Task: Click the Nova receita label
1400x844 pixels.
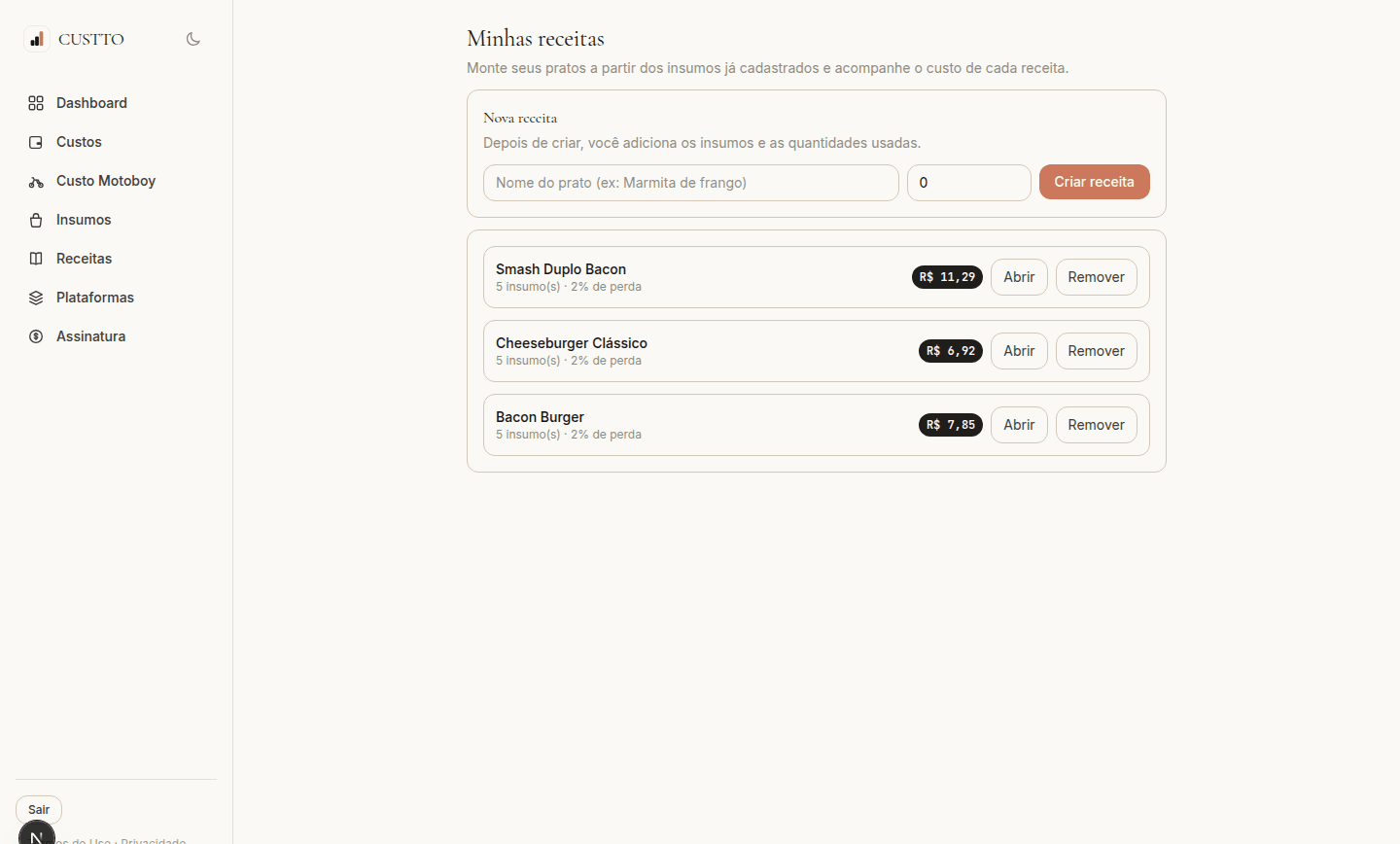Action: click(520, 118)
